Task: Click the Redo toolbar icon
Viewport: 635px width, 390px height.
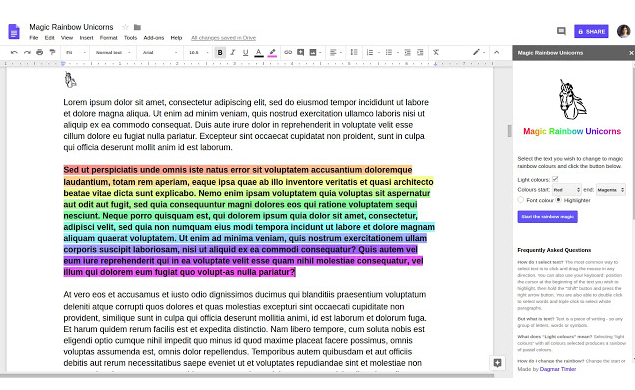Action: 27,52
